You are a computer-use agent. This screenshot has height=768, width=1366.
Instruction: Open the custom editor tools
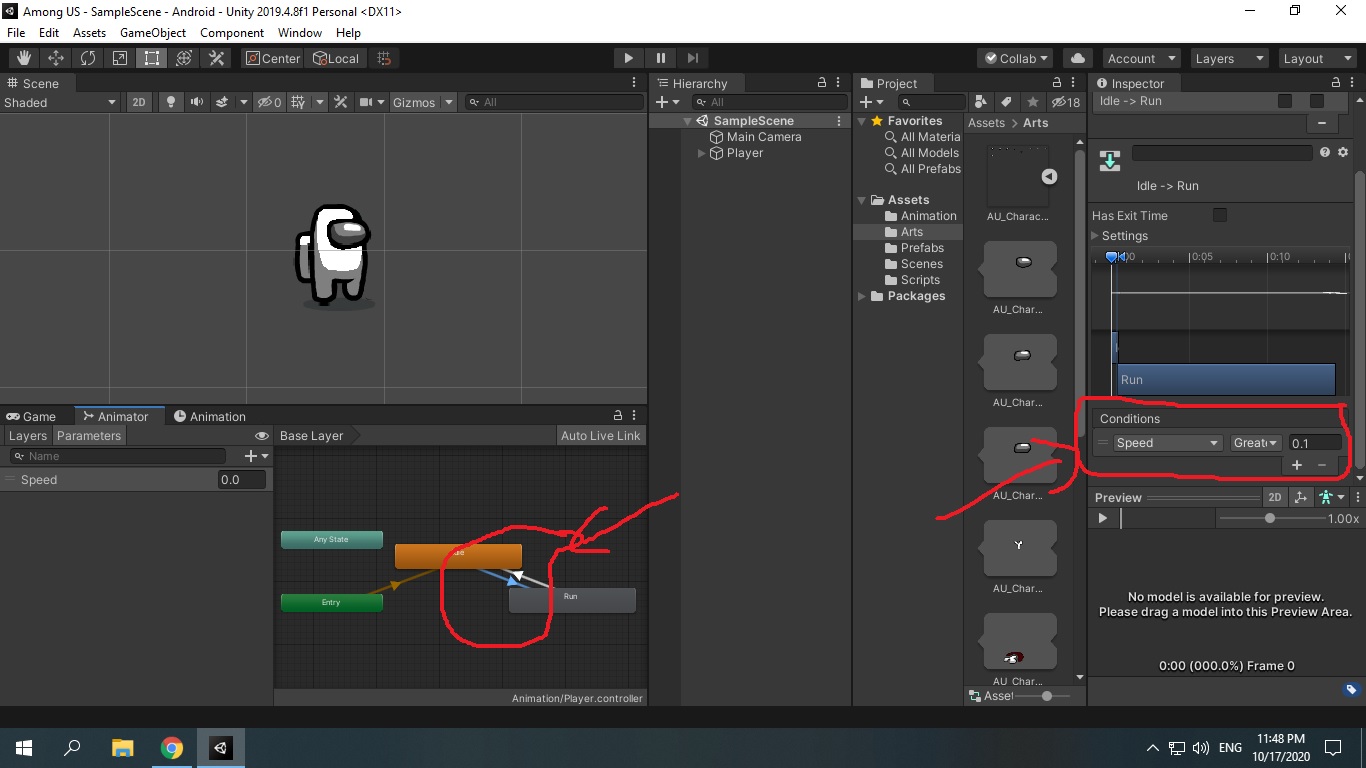[216, 58]
